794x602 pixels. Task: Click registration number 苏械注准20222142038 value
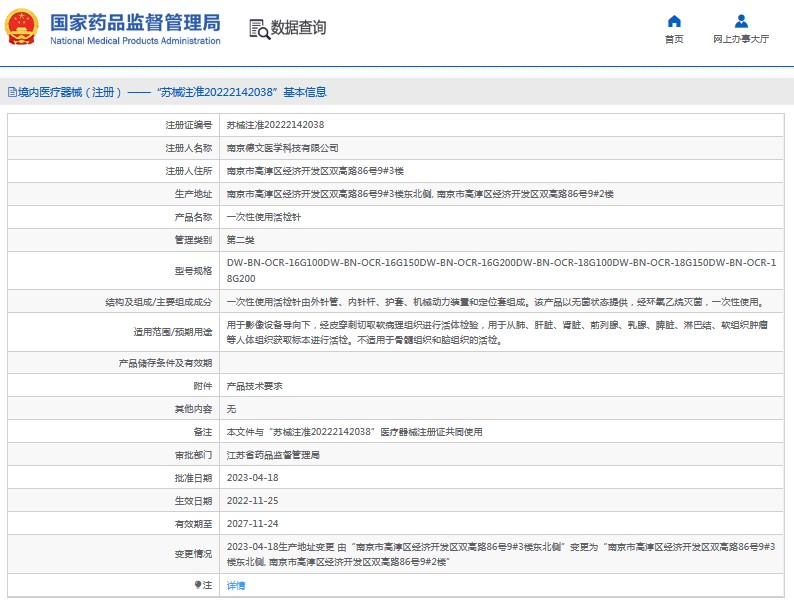(275, 125)
